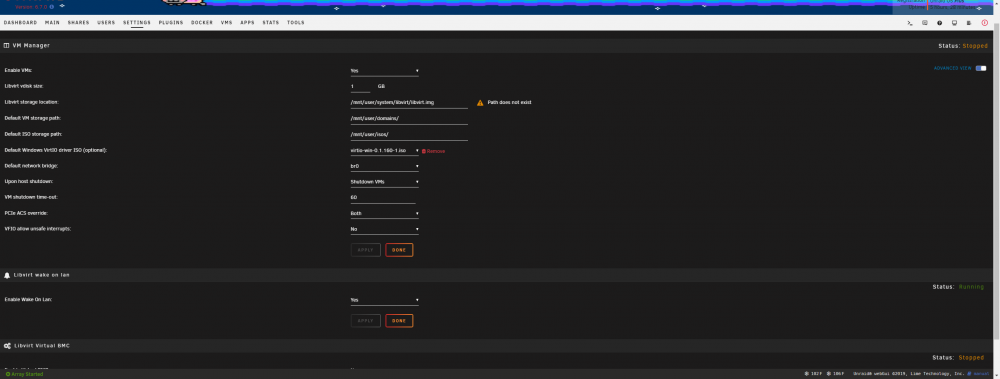Screen dimensions: 1000x379
Task: Click the VM shutdown time-out field
Action: point(383,198)
